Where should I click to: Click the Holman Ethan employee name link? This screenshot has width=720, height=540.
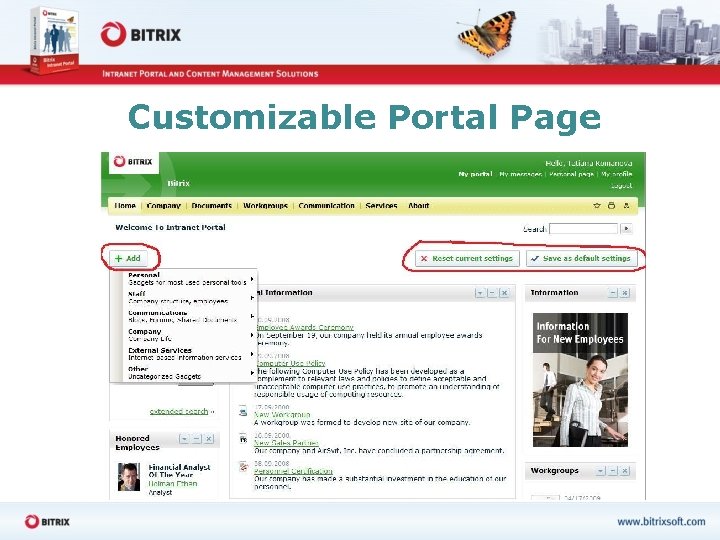click(x=173, y=484)
